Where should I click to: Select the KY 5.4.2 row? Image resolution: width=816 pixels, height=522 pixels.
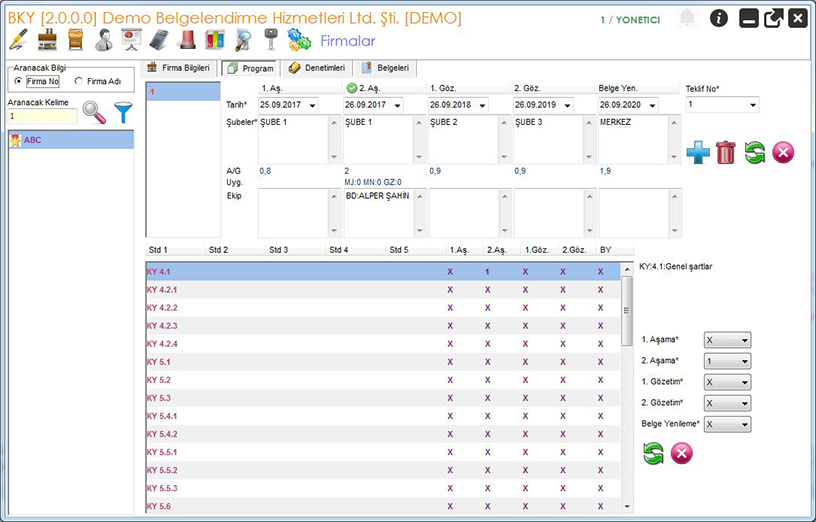point(383,434)
